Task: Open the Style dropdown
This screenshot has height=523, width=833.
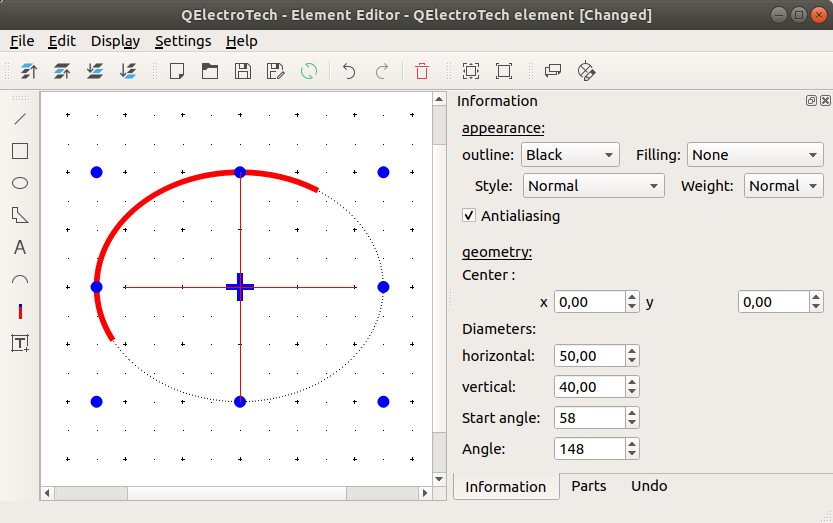Action: point(593,185)
